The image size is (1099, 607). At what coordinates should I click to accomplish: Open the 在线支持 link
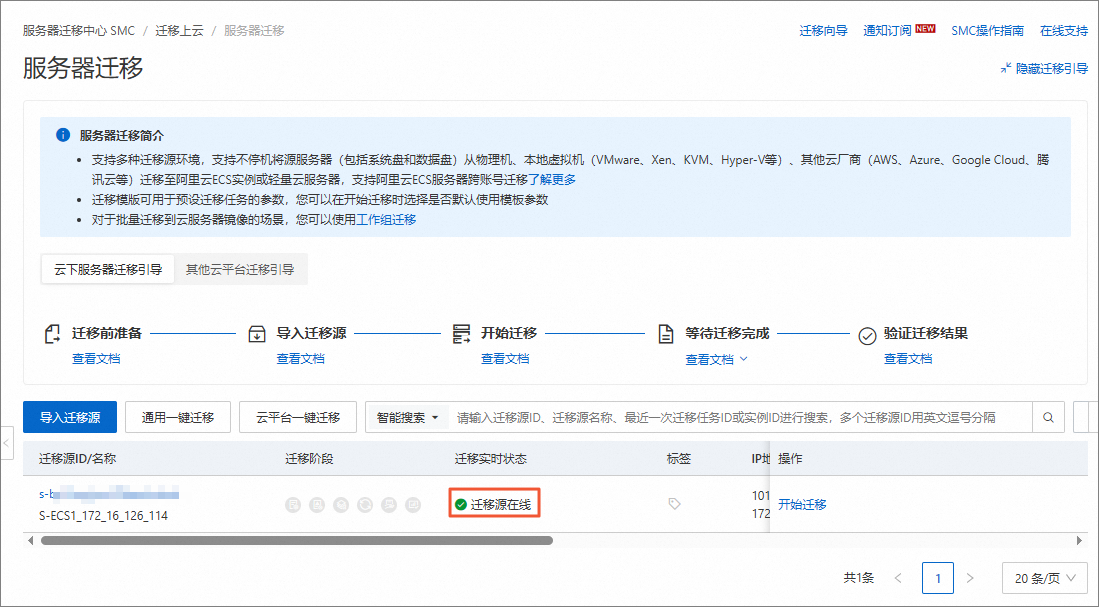[1064, 30]
